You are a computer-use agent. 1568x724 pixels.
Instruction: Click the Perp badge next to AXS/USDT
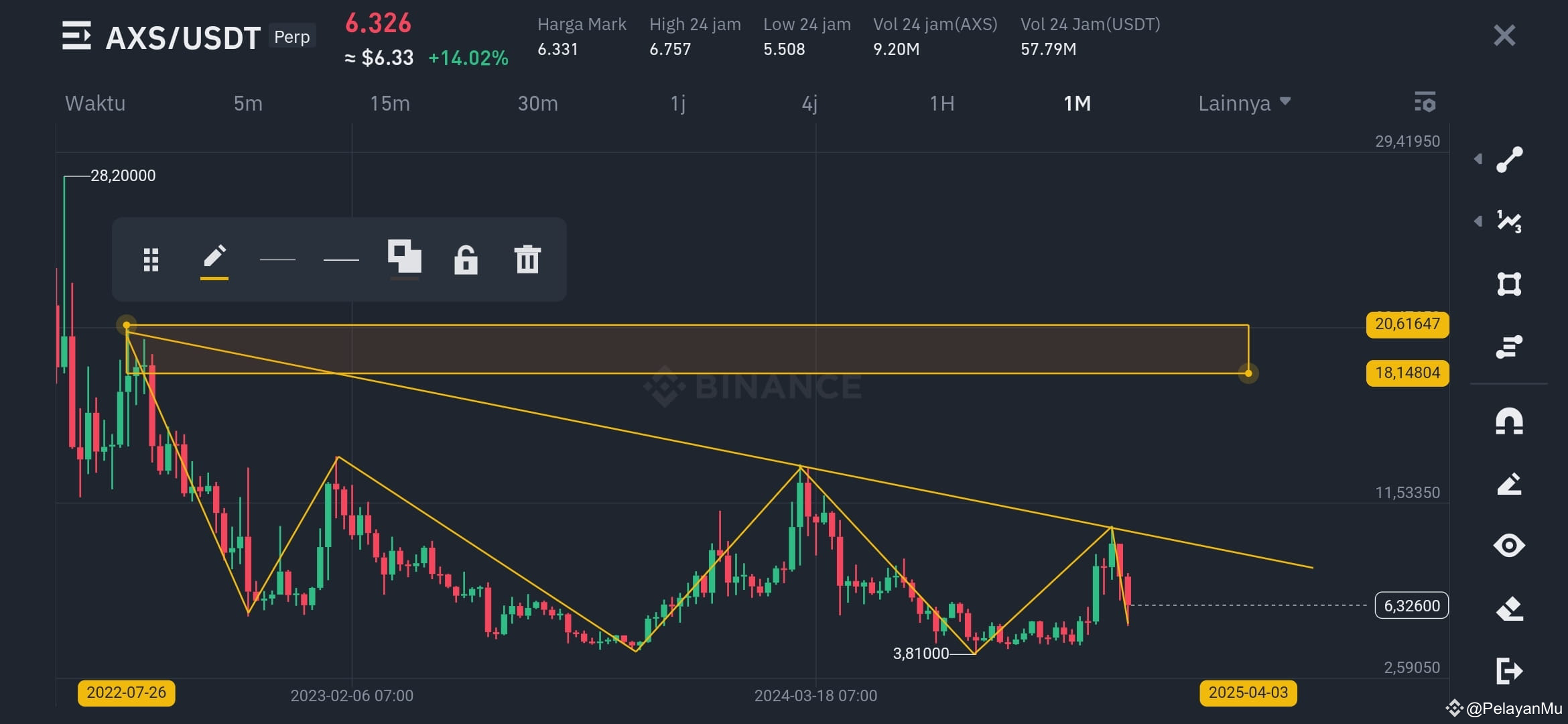291,36
